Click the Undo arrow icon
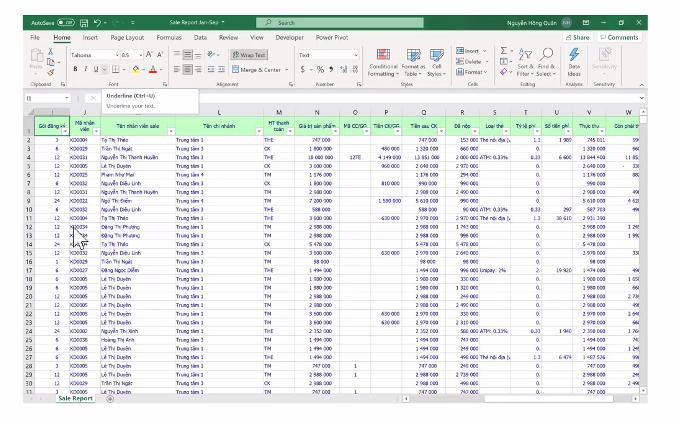Viewport: 679px width, 423px height. point(97,23)
